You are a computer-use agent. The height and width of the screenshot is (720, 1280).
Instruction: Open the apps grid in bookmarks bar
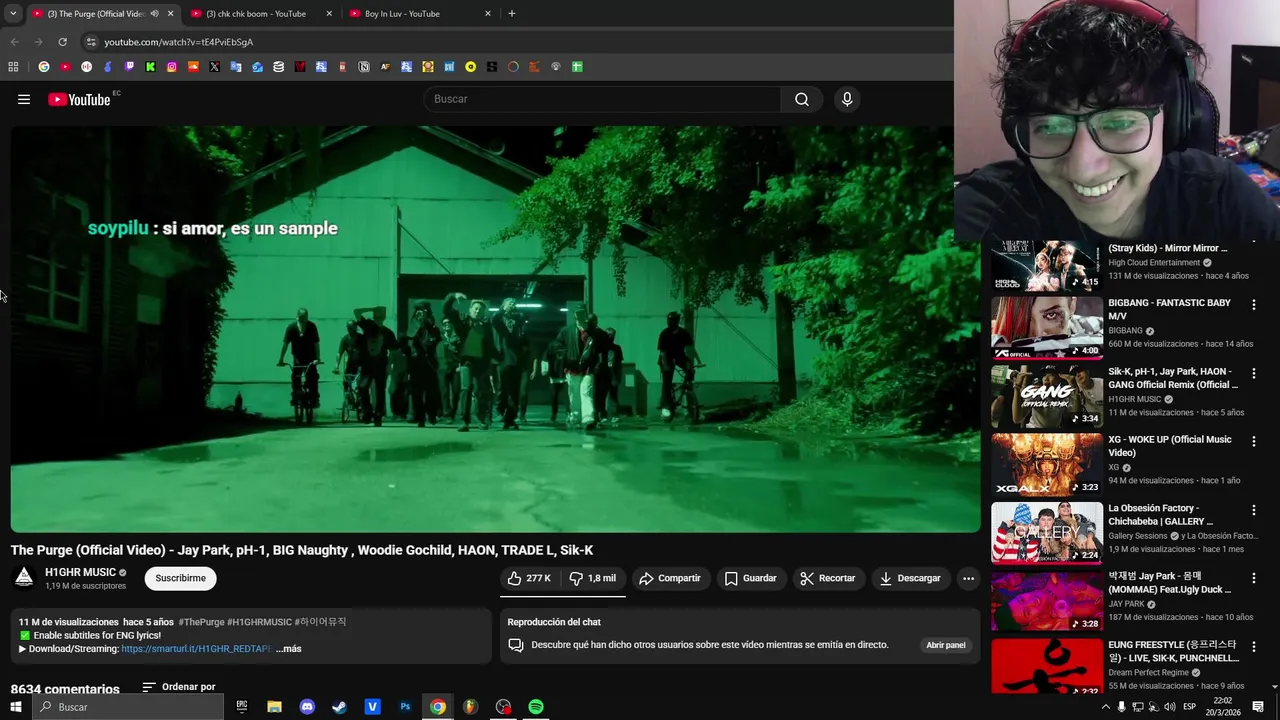coord(13,67)
